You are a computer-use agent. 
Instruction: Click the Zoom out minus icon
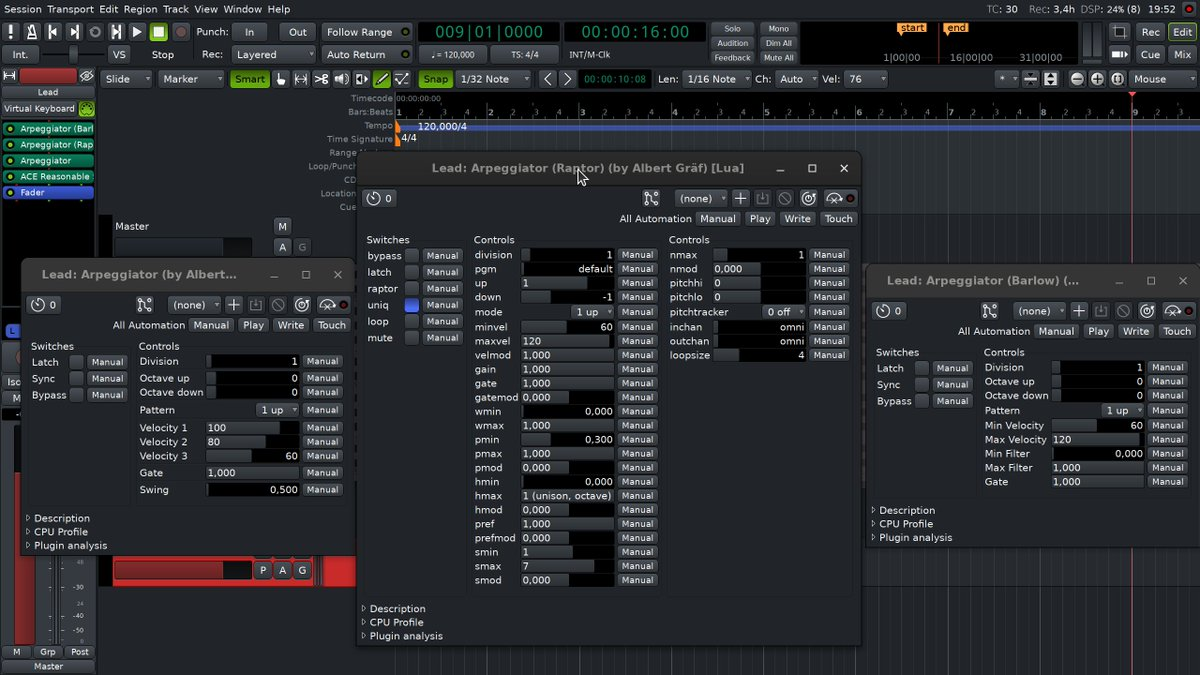click(1077, 79)
